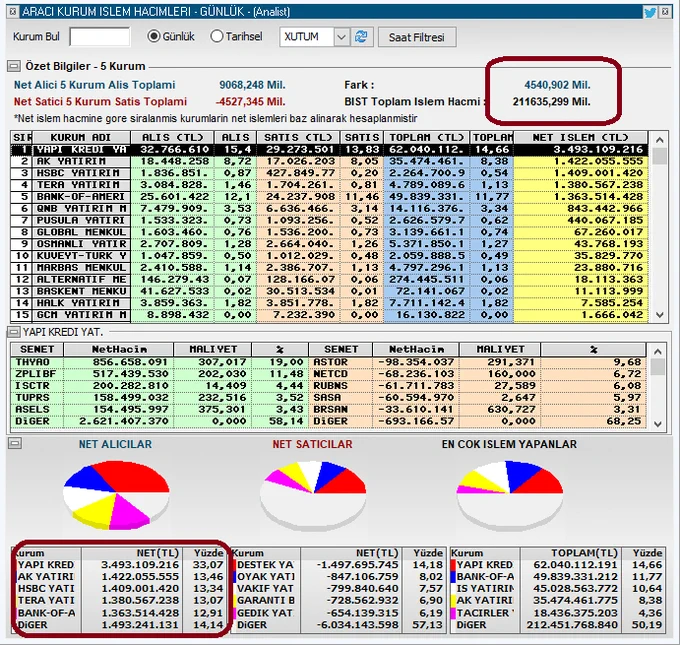Click Net Satici 5 Kurum Satis Toplami label
The image size is (680, 645).
[100, 101]
